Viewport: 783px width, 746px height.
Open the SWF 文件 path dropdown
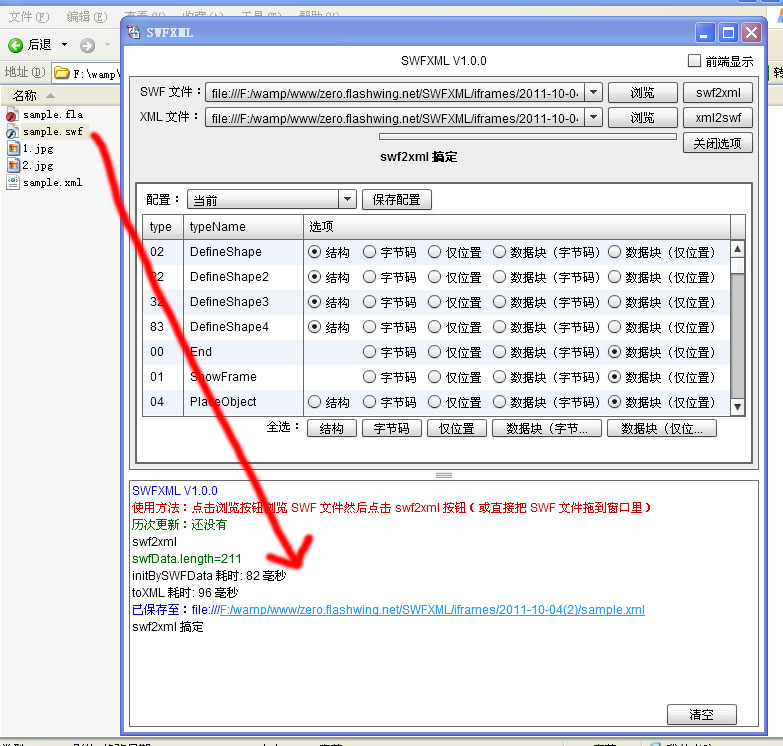(593, 92)
